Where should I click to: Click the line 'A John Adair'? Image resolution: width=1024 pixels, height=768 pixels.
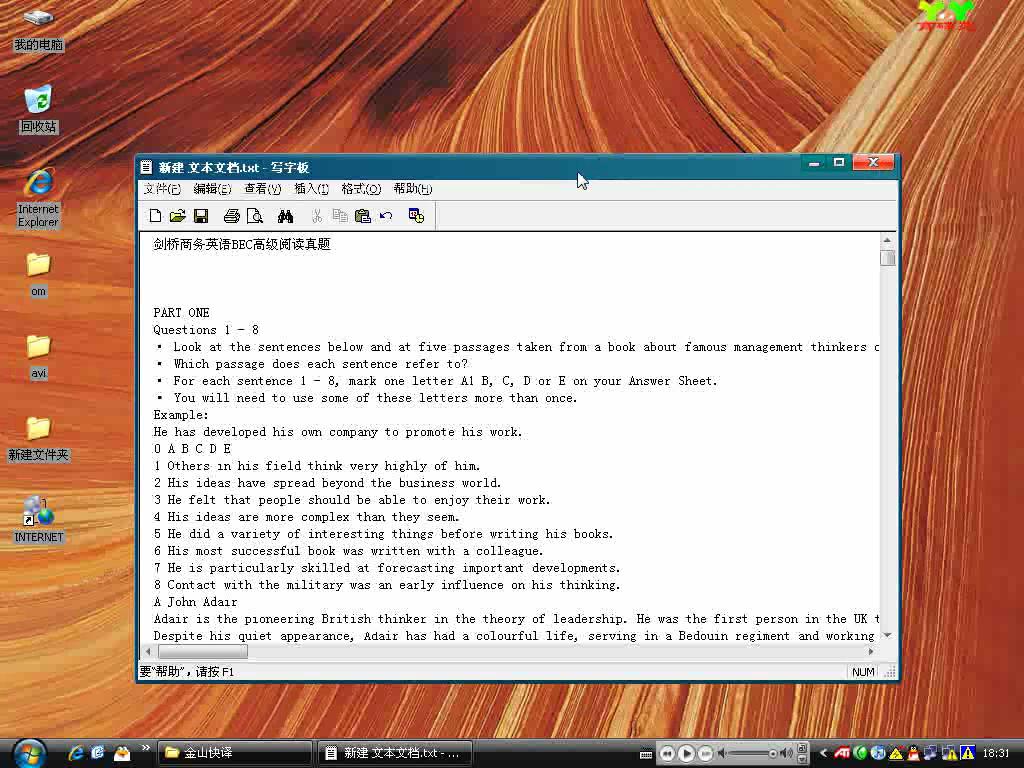click(195, 601)
